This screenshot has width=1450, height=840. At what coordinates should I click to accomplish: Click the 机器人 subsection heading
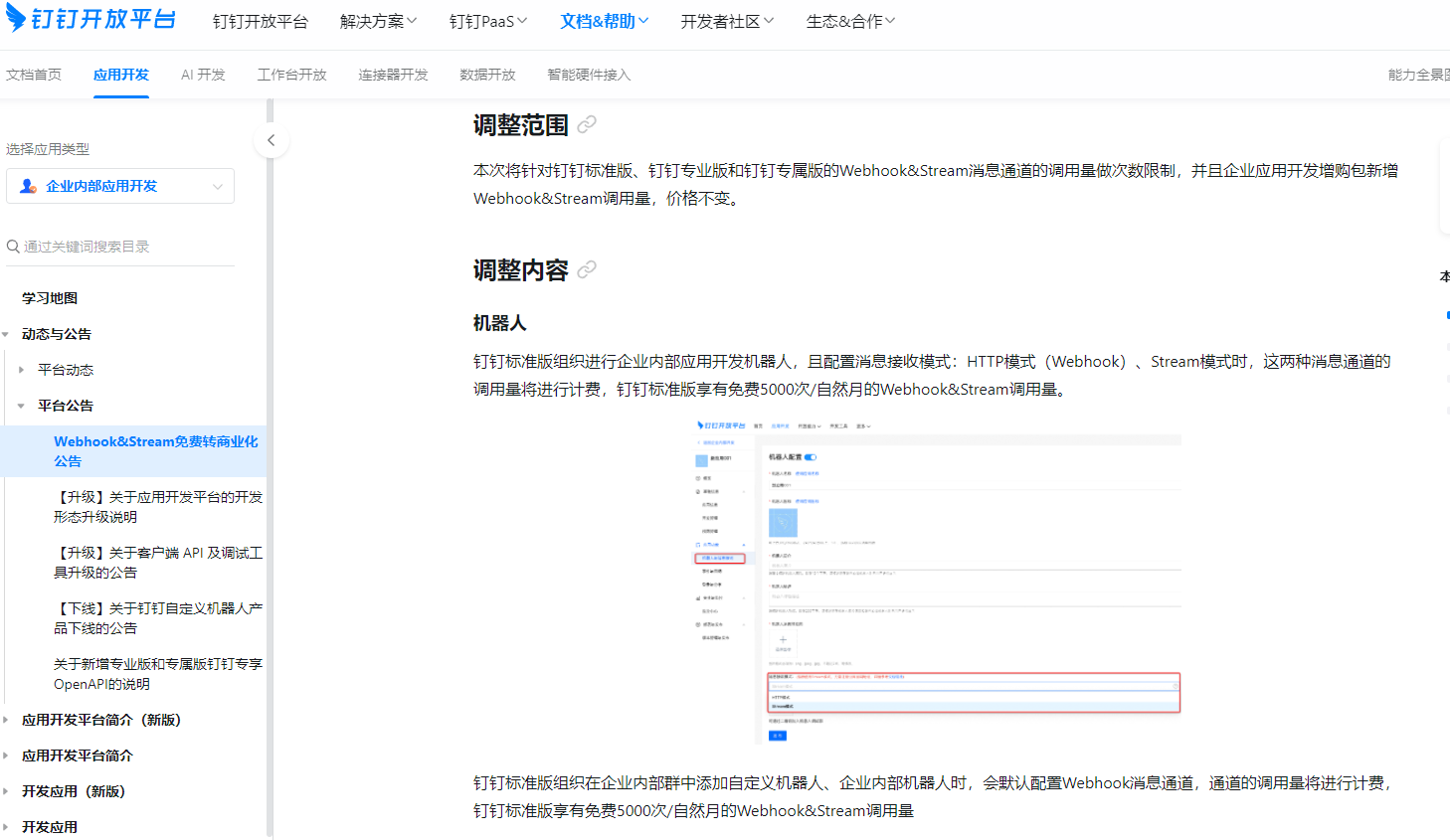coord(499,323)
